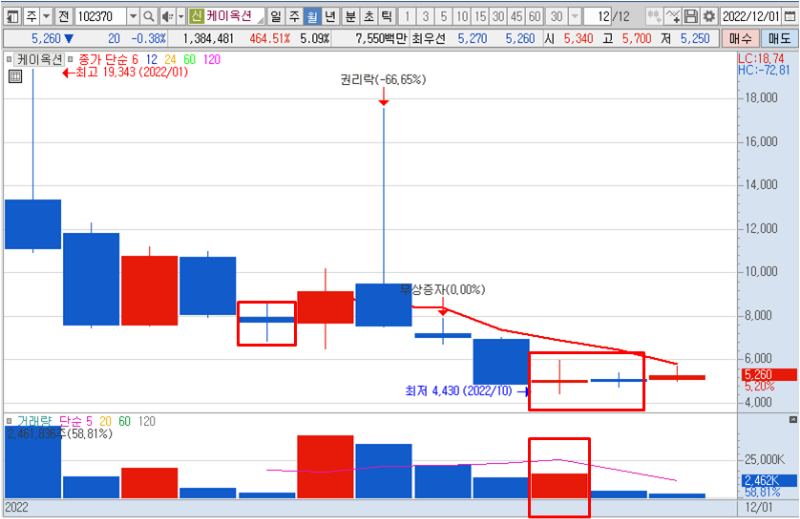Image resolution: width=800 pixels, height=519 pixels.
Task: Select the 10 interval button
Action: click(x=462, y=17)
